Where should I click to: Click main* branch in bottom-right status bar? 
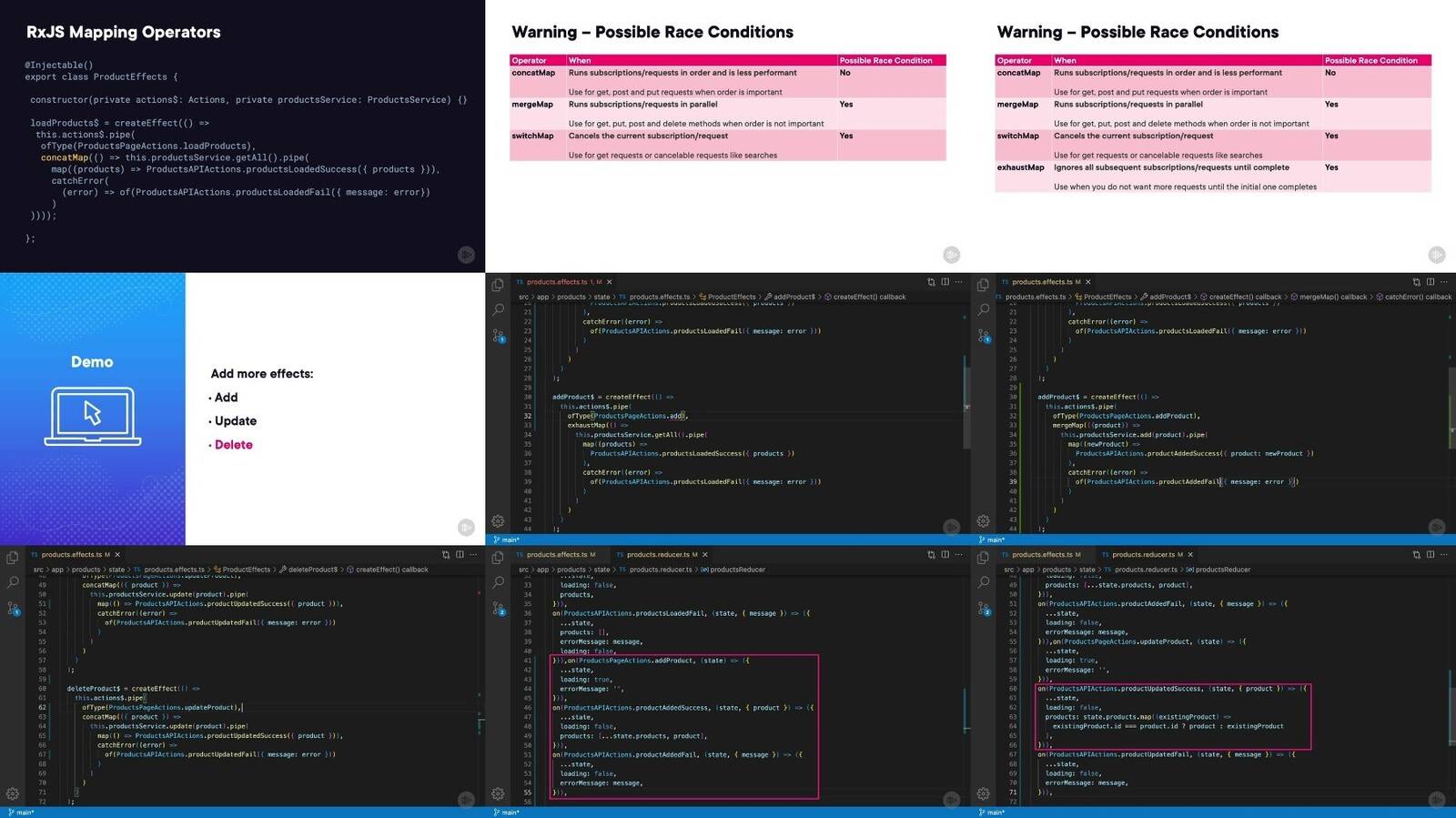coord(994,813)
